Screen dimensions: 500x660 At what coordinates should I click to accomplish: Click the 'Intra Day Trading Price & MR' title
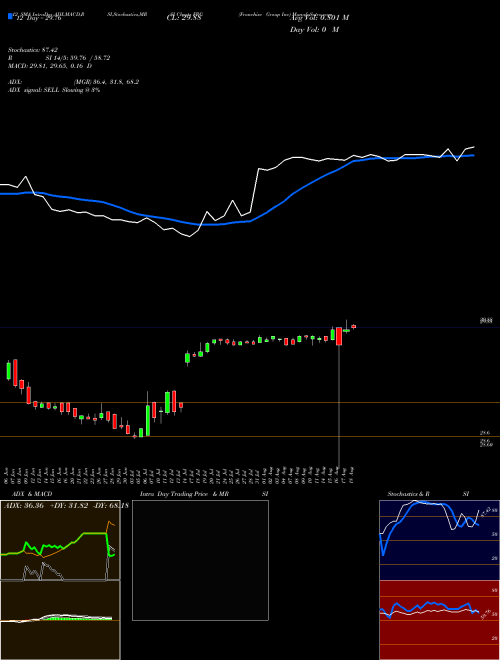tap(184, 494)
